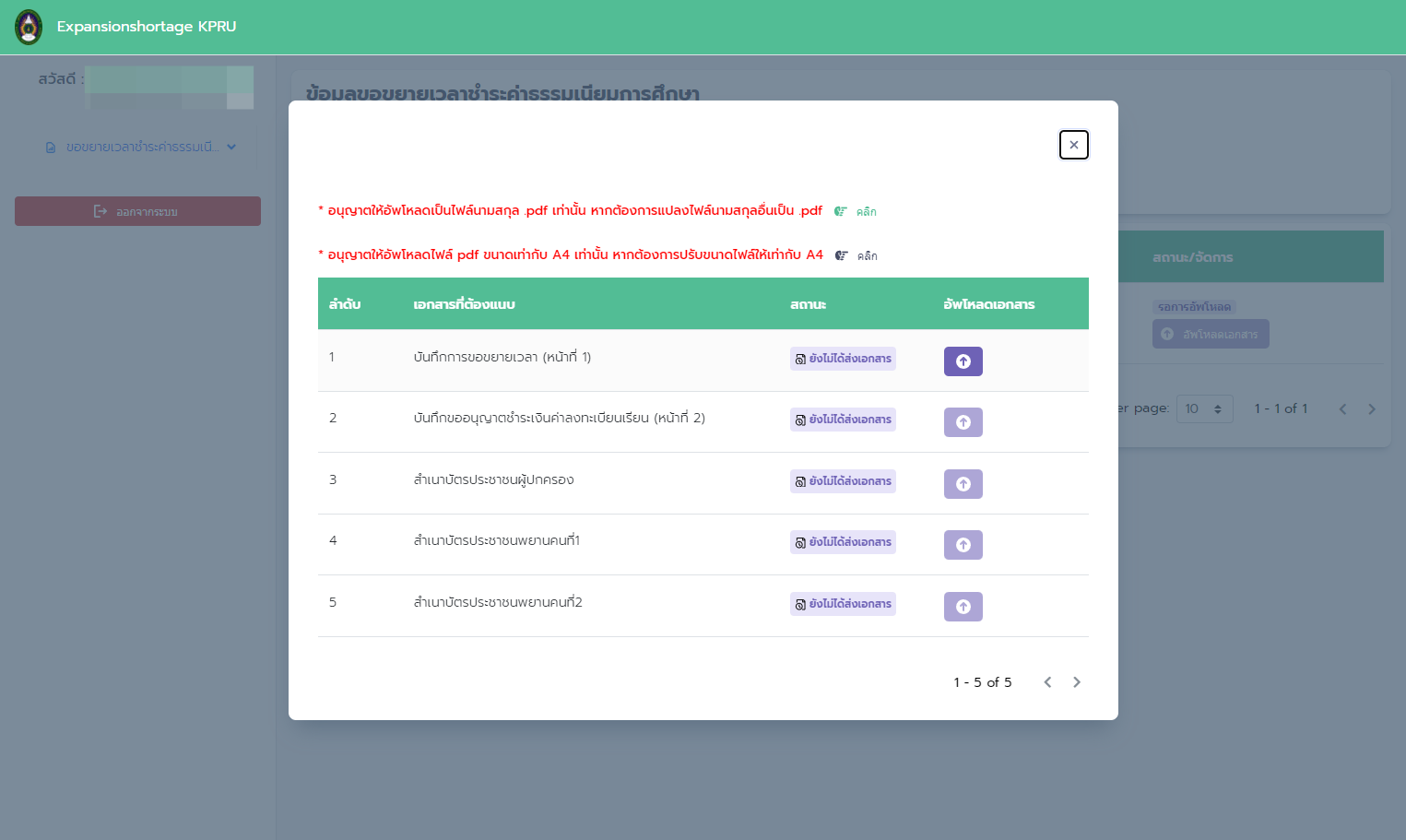1406x840 pixels.
Task: Upload file for สำเนาบัตรประชาชนพยานคนที่1
Action: 963,545
